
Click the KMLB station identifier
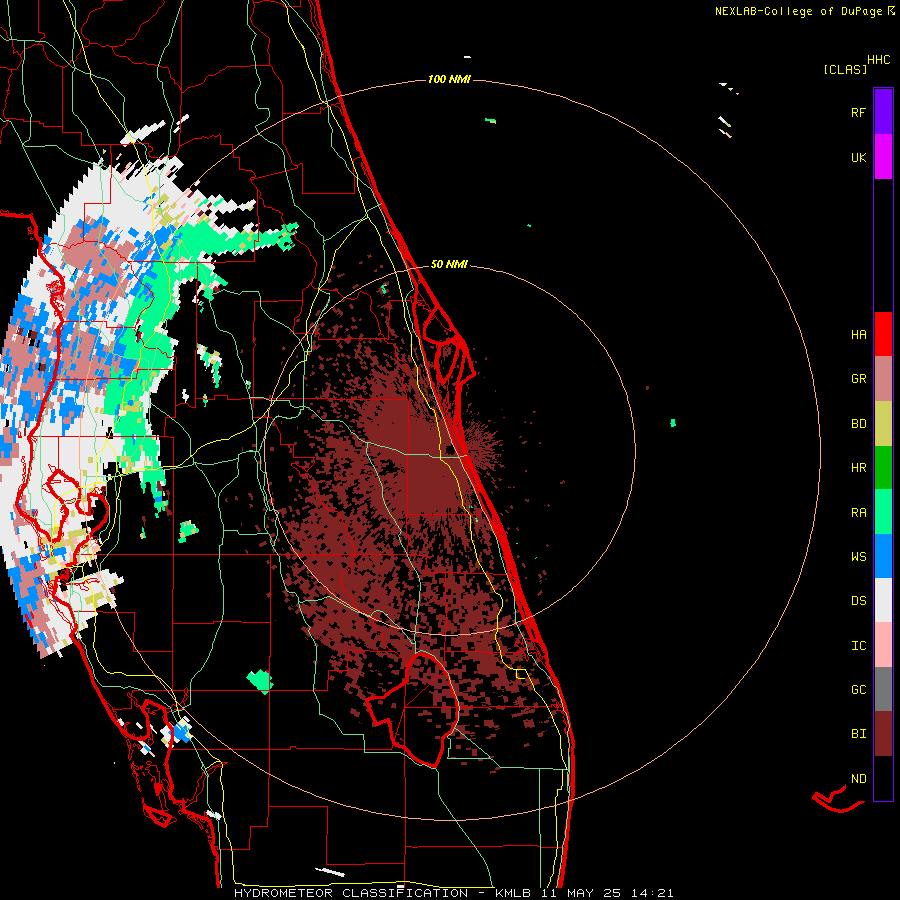(x=514, y=893)
